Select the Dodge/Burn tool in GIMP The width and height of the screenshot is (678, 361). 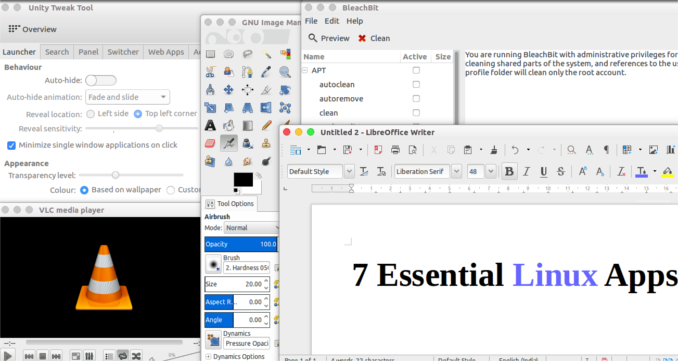pos(266,161)
